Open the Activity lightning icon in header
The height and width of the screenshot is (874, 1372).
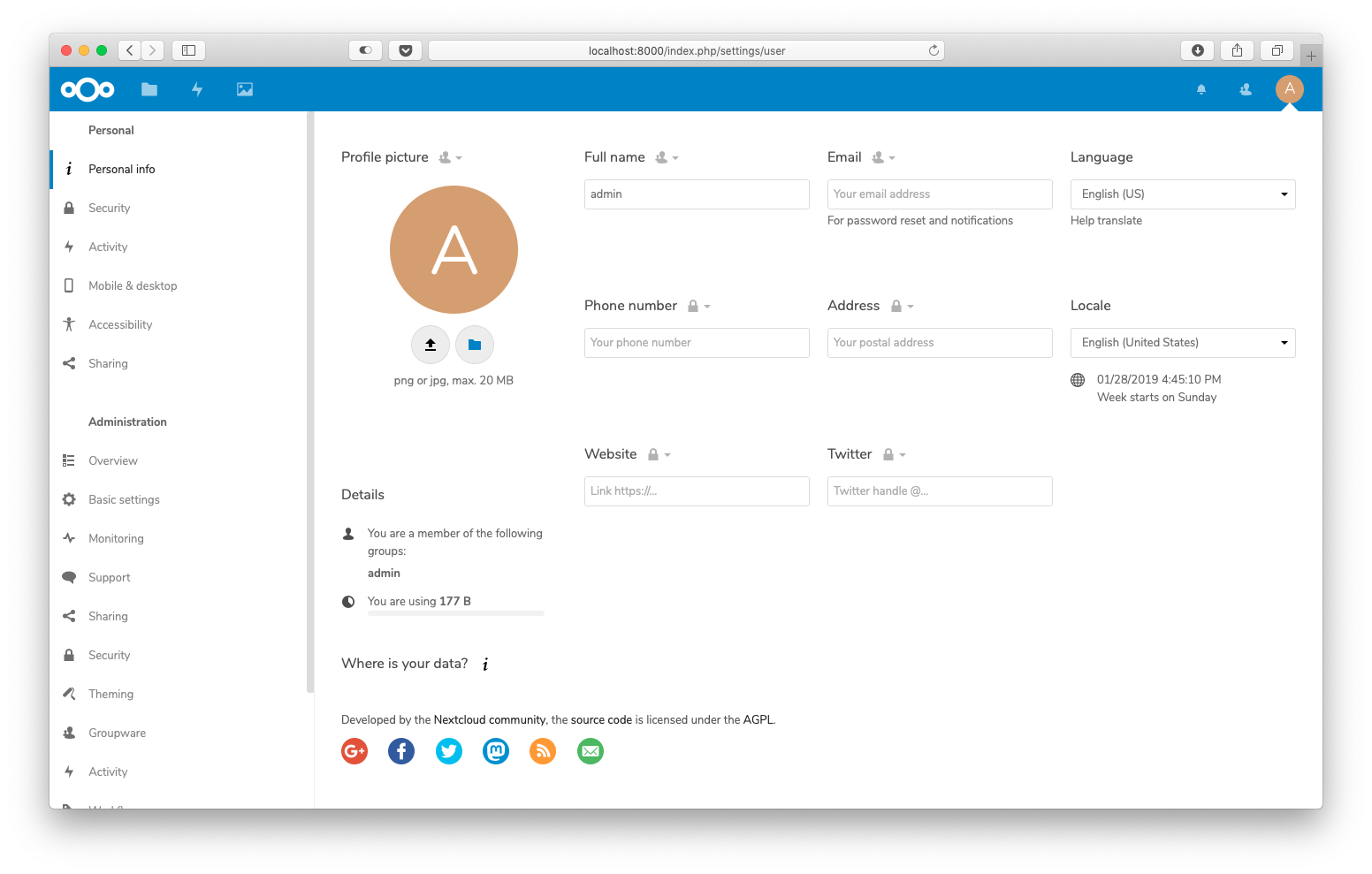[x=197, y=89]
